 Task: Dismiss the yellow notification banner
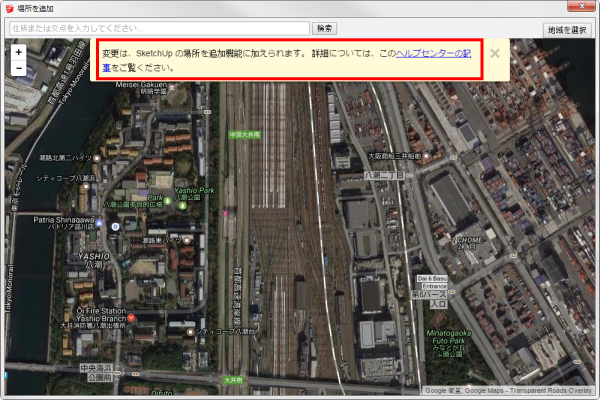pos(495,53)
